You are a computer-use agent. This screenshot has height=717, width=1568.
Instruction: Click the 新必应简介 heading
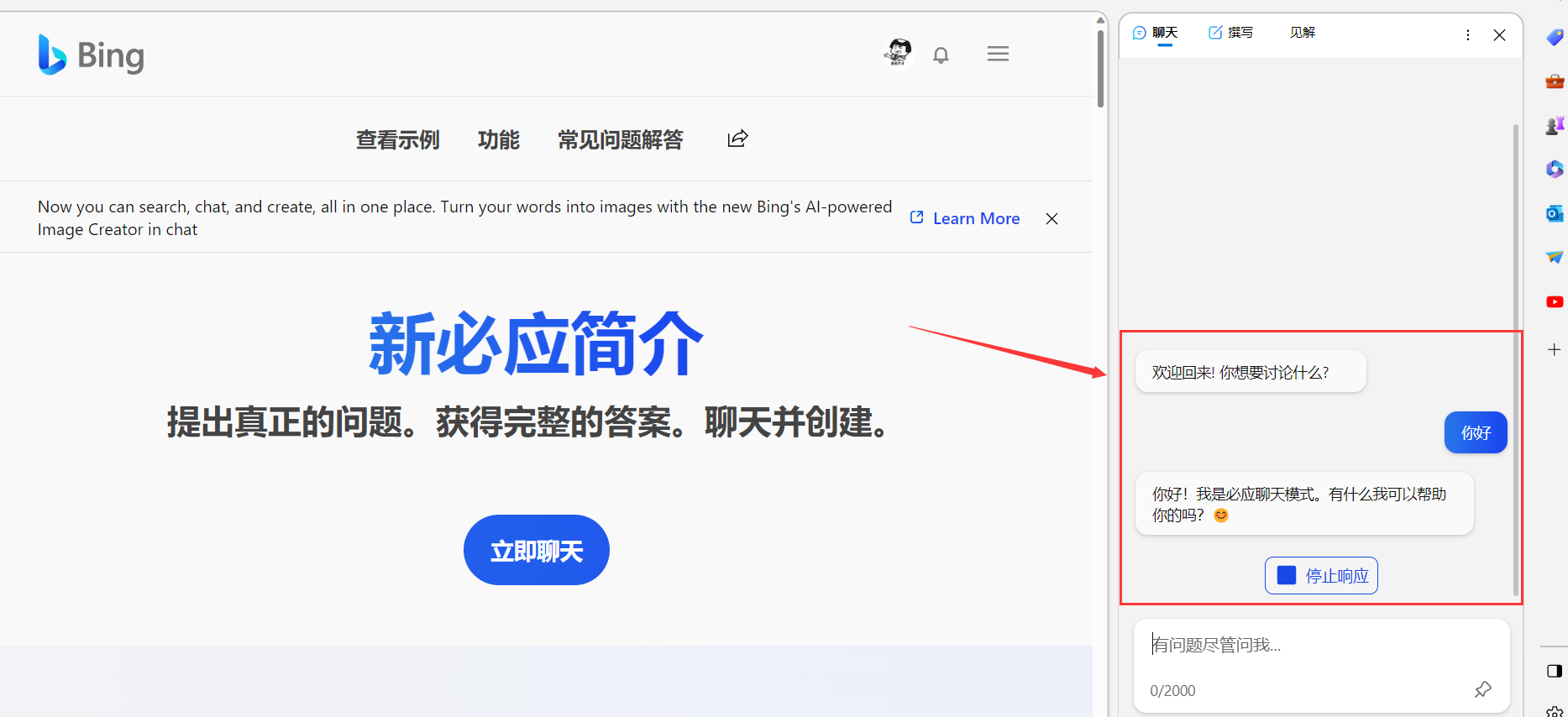click(537, 343)
